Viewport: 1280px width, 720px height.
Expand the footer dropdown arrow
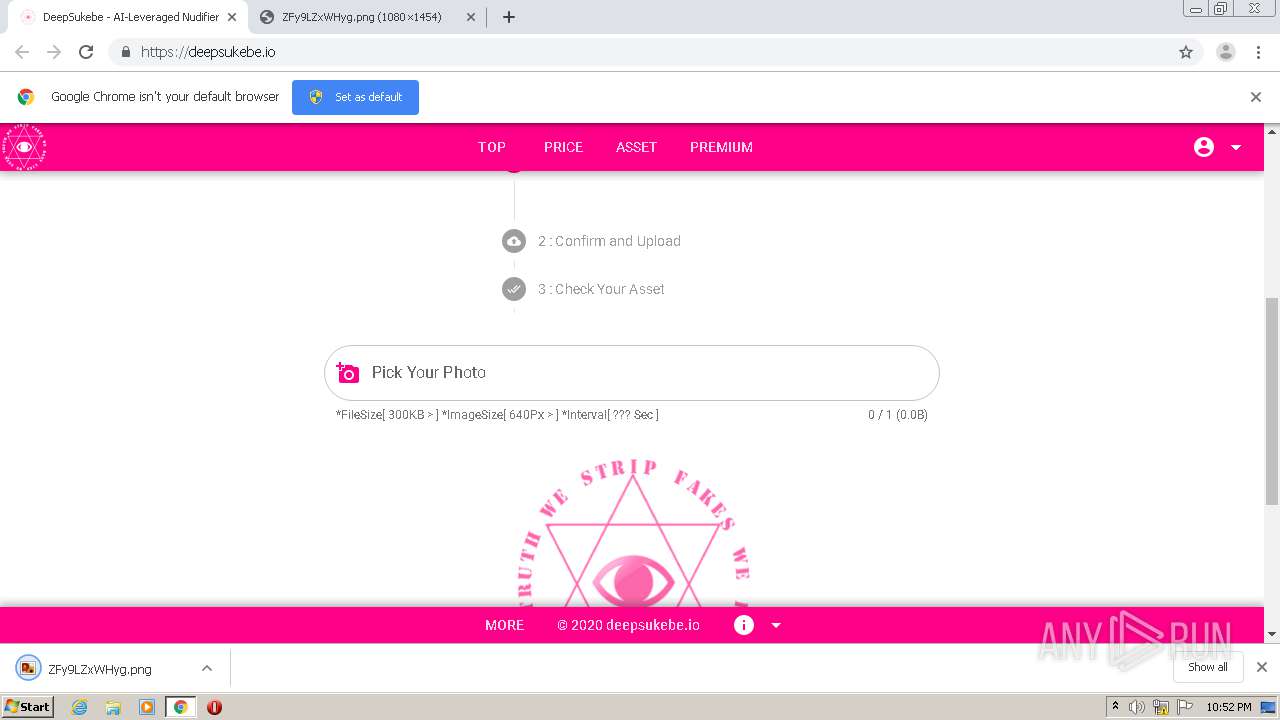tap(776, 625)
